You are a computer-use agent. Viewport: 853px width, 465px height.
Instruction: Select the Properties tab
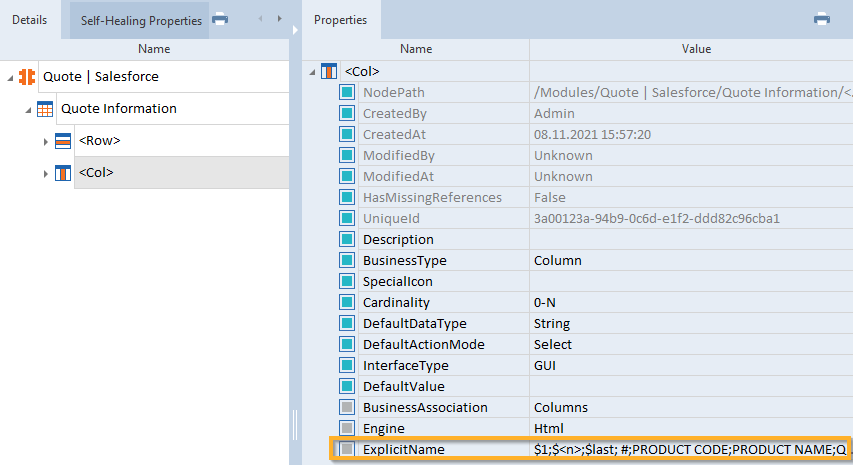[340, 20]
